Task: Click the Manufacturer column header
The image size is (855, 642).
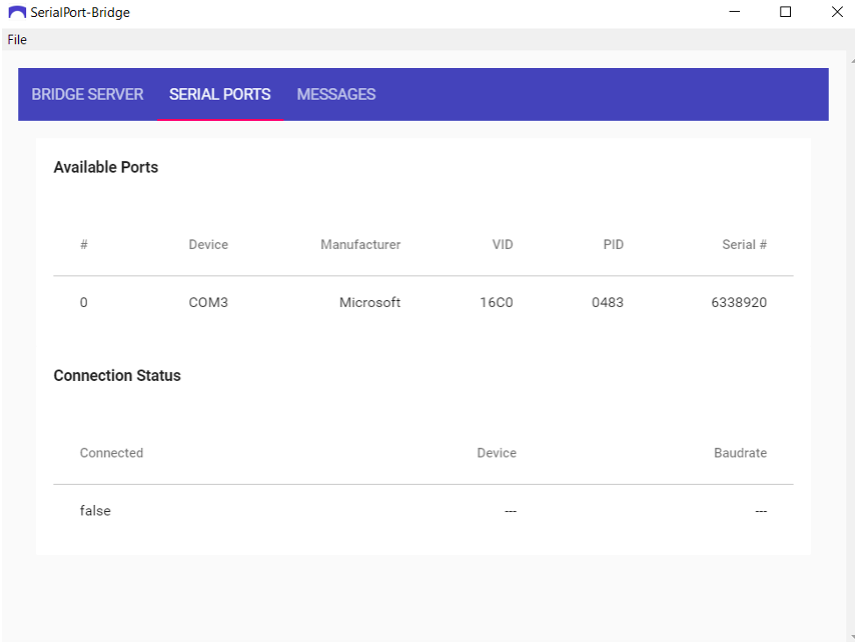Action: point(360,245)
